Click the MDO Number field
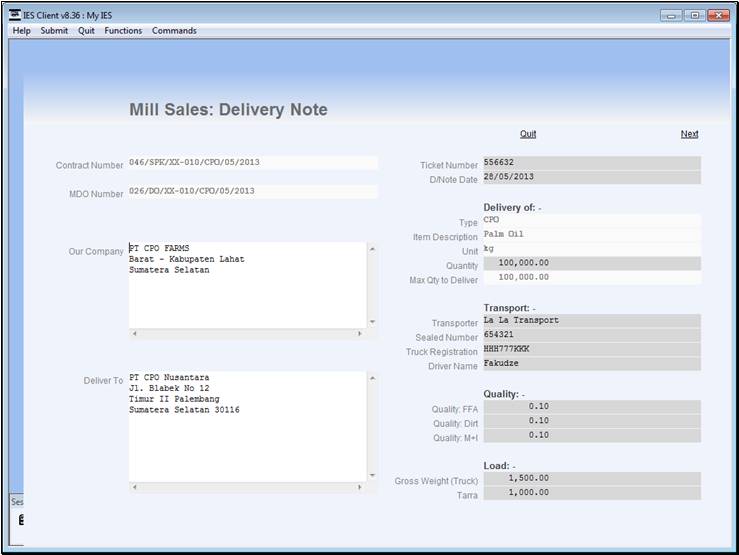The height and width of the screenshot is (555, 739). pyautogui.click(x=253, y=191)
